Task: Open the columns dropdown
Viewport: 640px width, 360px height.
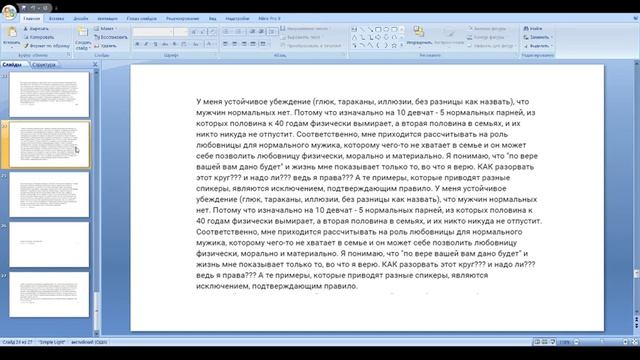Action: tap(264, 44)
